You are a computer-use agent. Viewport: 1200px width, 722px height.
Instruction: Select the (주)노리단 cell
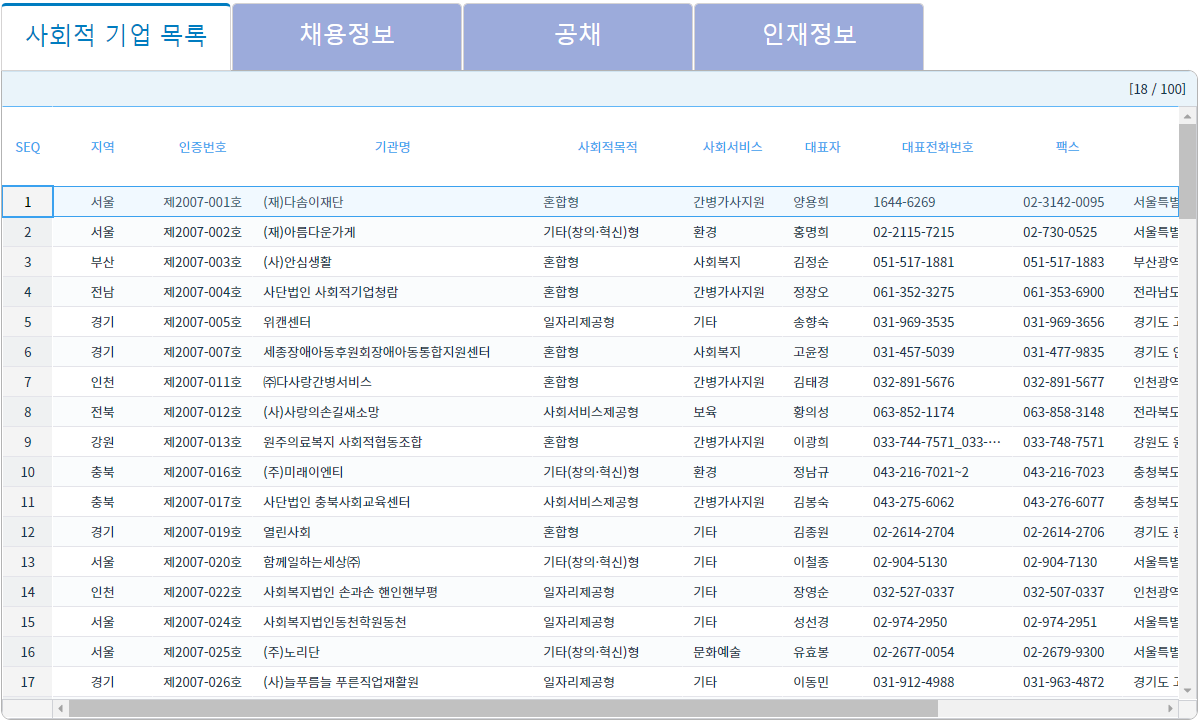tap(393, 652)
